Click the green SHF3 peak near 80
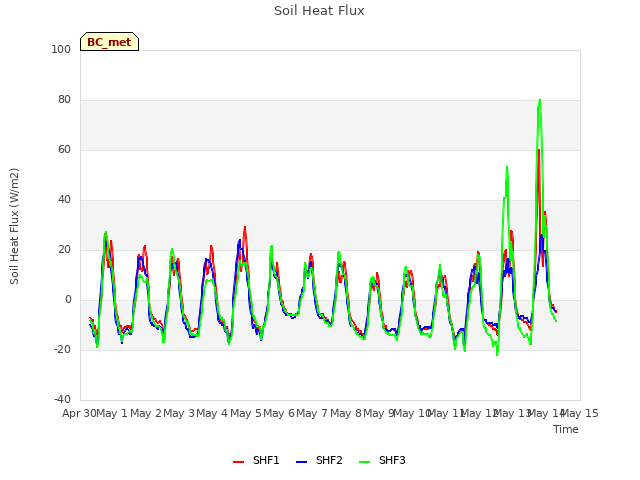The image size is (640, 480). pyautogui.click(x=540, y=100)
